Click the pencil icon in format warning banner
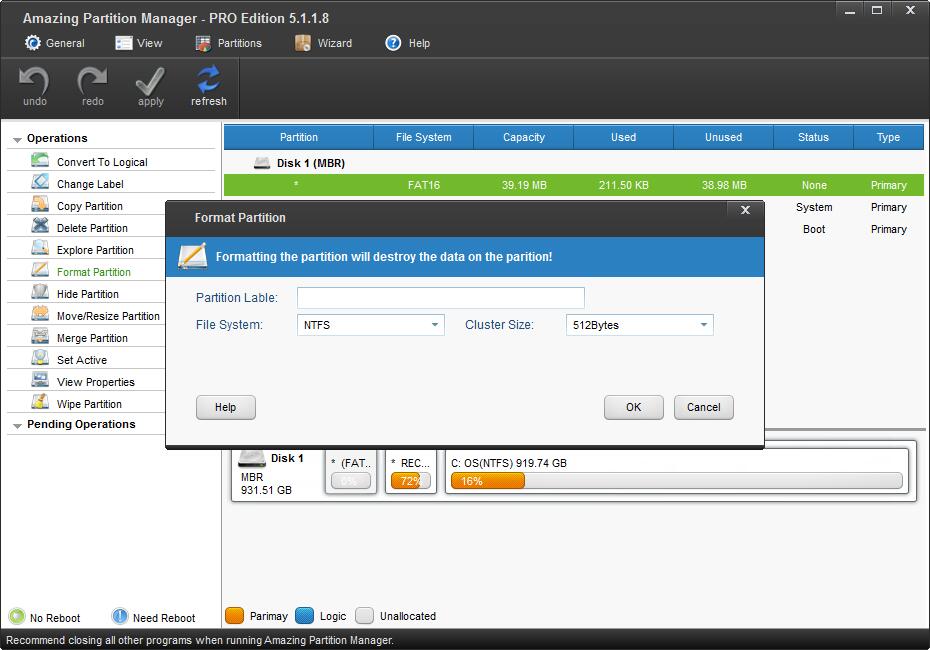 (x=193, y=256)
